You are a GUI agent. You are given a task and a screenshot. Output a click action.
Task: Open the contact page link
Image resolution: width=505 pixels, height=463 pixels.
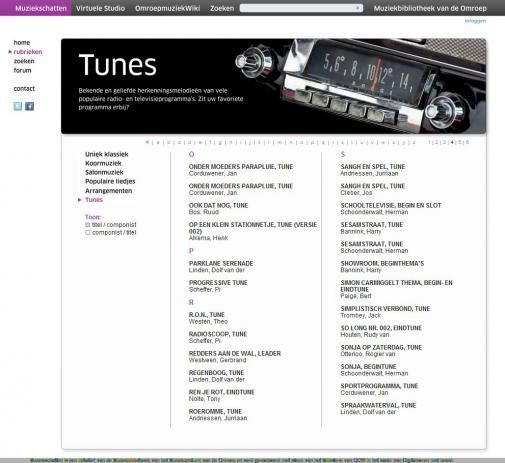click(x=24, y=89)
